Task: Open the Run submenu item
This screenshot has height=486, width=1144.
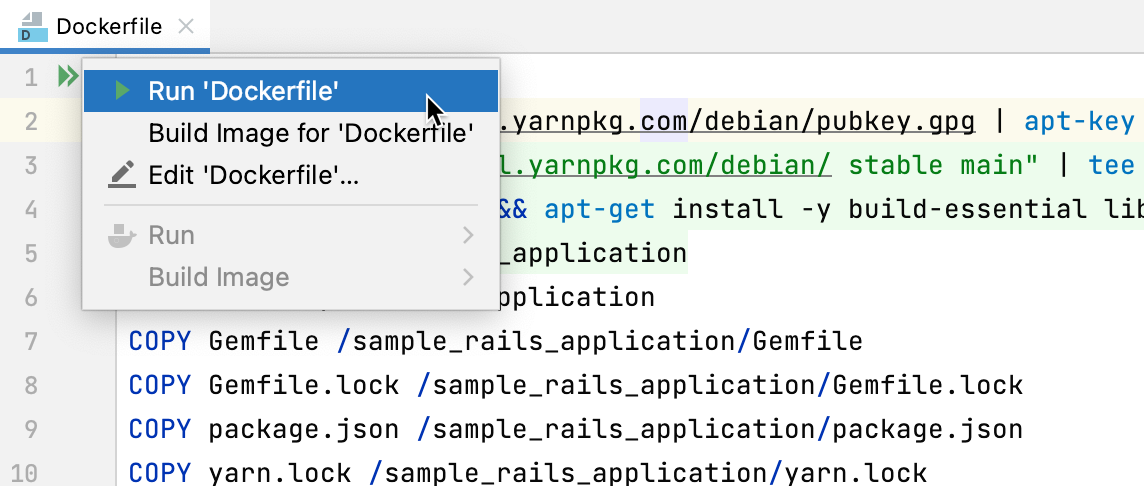Action: tap(172, 236)
